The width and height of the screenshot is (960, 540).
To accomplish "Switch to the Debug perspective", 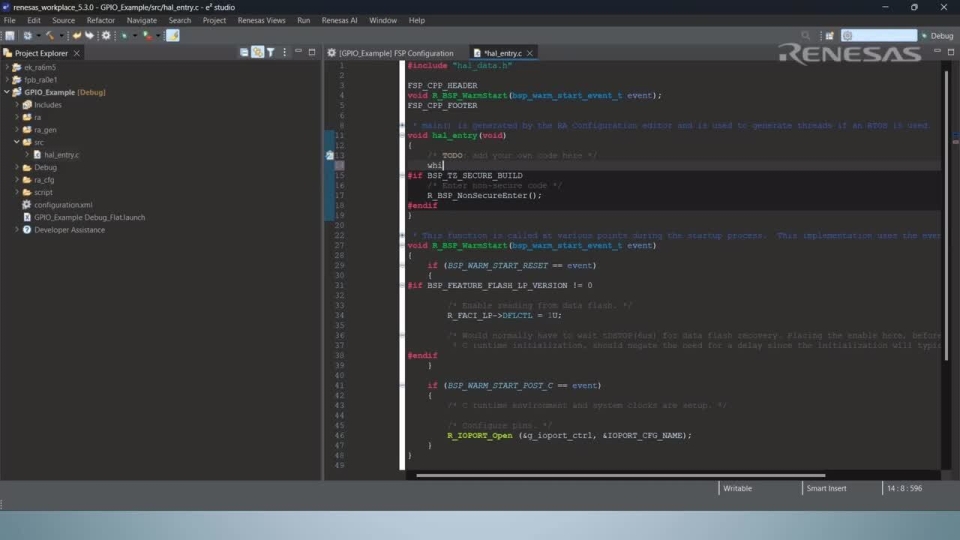I will (937, 36).
